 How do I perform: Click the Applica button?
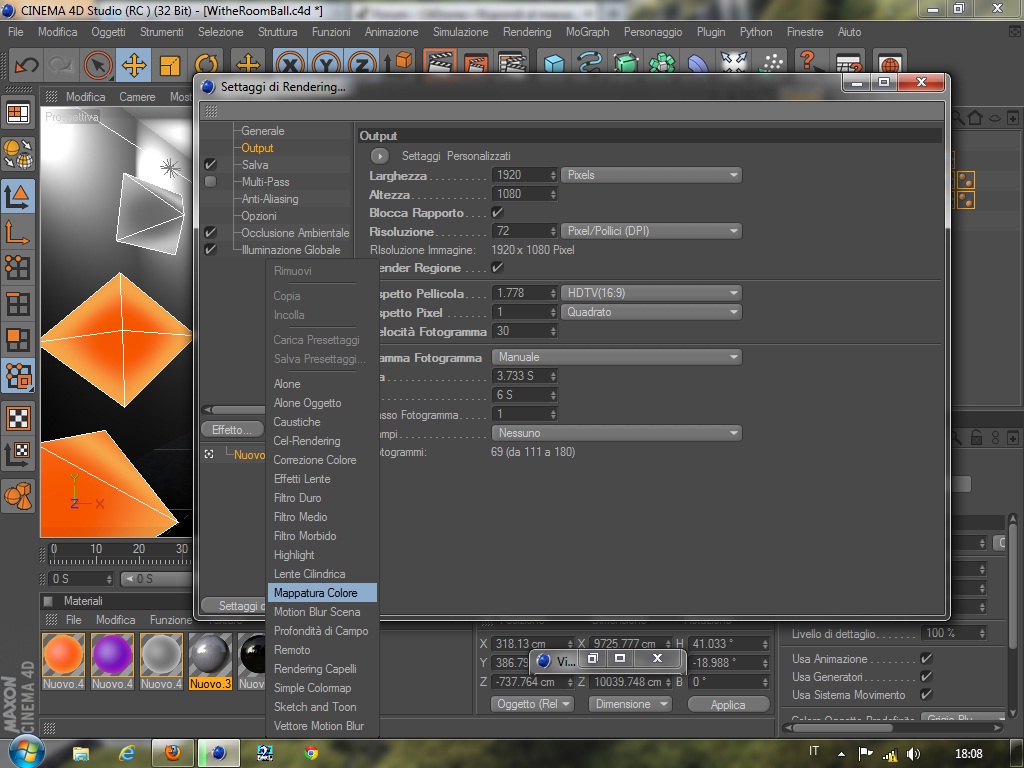[x=728, y=704]
